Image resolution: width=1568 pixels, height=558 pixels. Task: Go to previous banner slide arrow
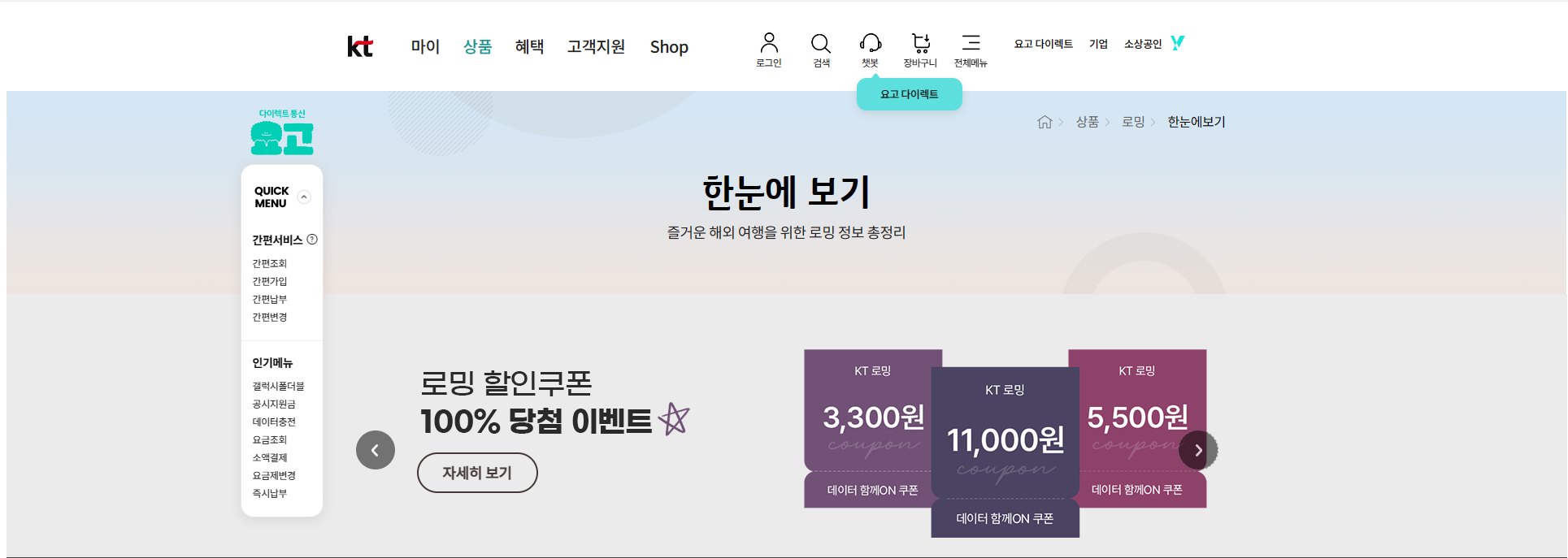point(376,450)
